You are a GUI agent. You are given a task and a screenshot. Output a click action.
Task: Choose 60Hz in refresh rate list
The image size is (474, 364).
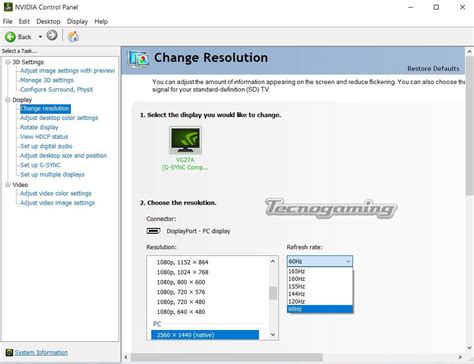(x=320, y=309)
